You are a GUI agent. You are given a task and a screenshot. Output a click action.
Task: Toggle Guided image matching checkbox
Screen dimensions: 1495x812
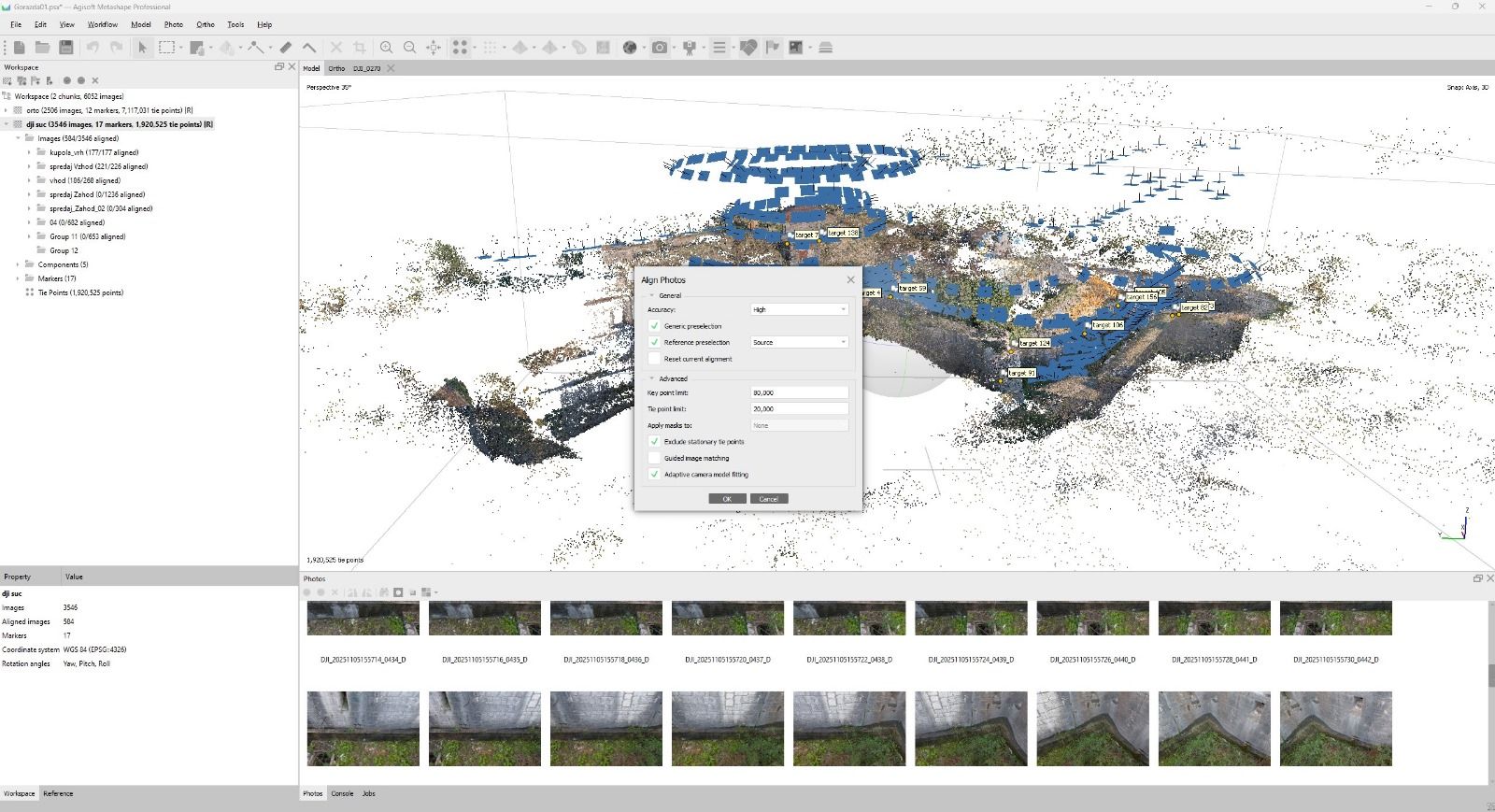[x=654, y=458]
